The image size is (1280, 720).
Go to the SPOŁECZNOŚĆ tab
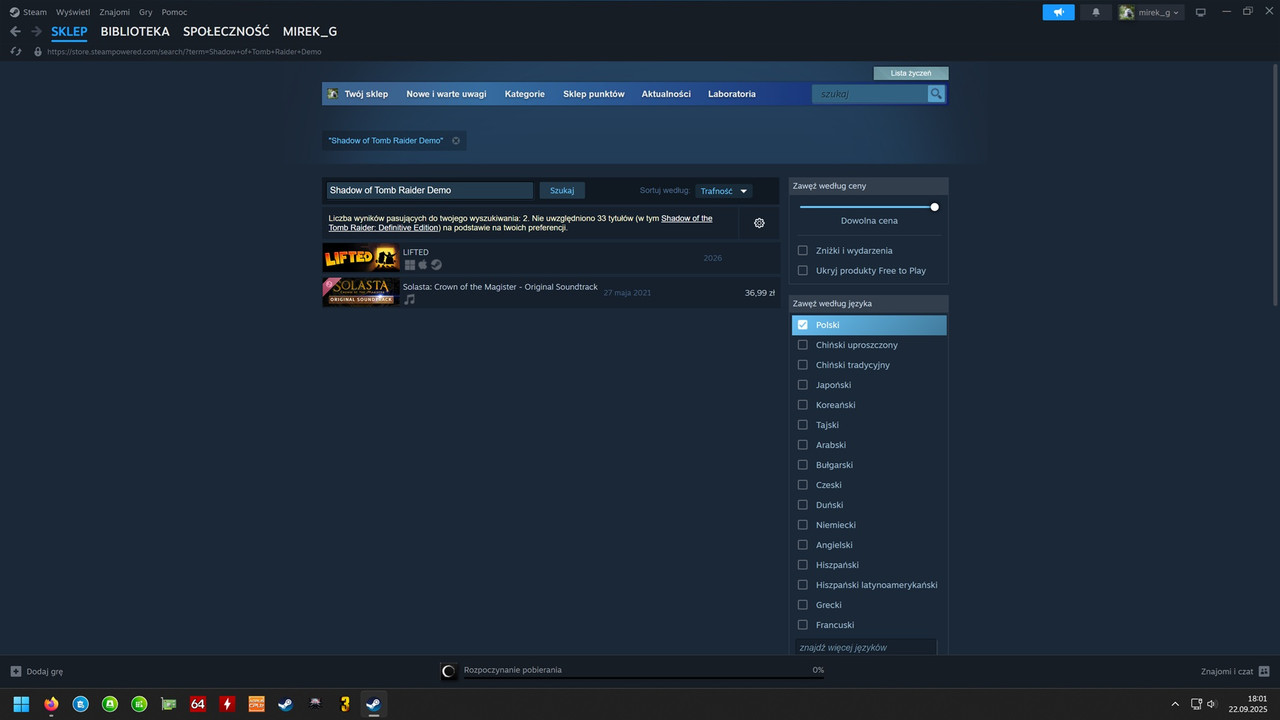(226, 31)
